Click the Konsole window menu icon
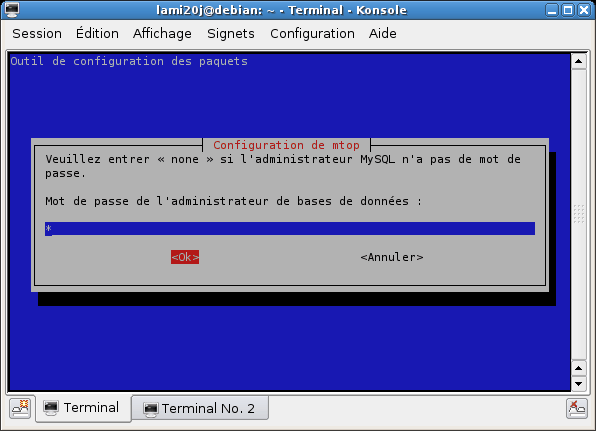Image resolution: width=596 pixels, height=431 pixels. coord(12,10)
